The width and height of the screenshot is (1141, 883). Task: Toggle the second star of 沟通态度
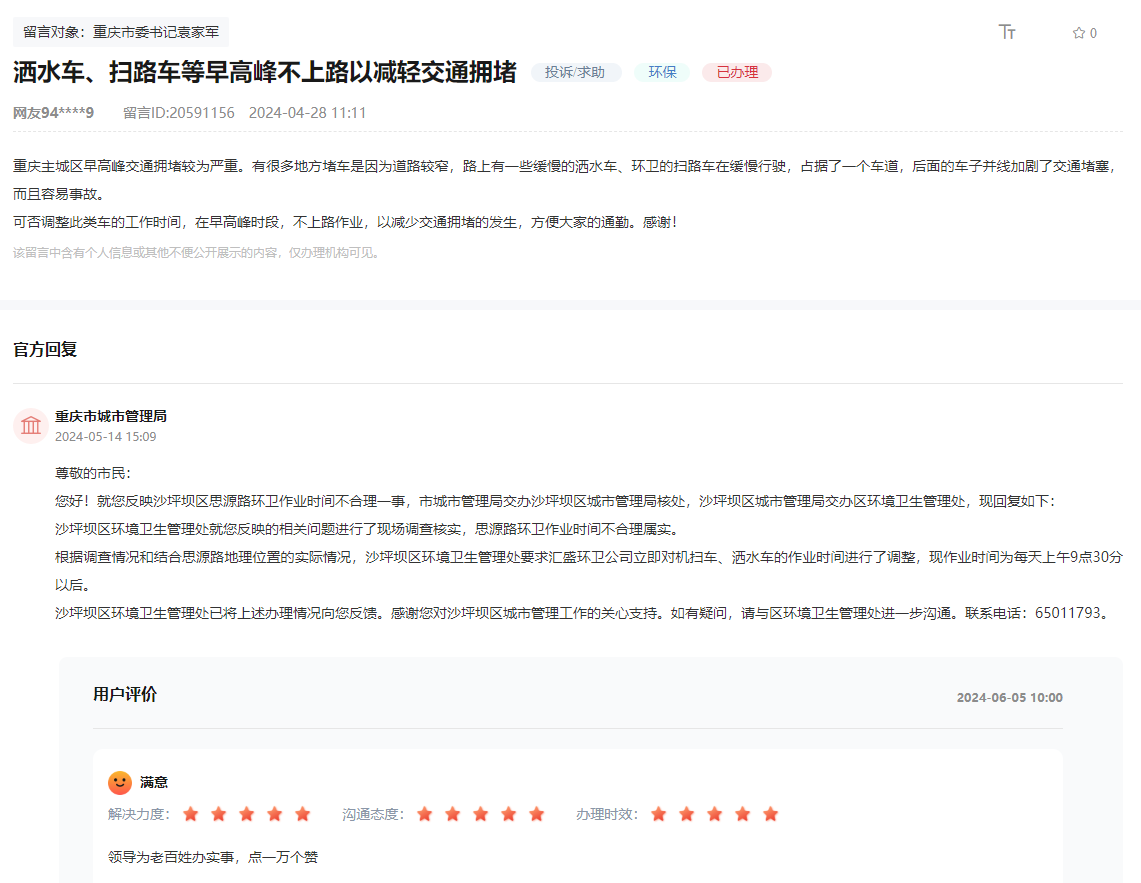pyautogui.click(x=454, y=814)
